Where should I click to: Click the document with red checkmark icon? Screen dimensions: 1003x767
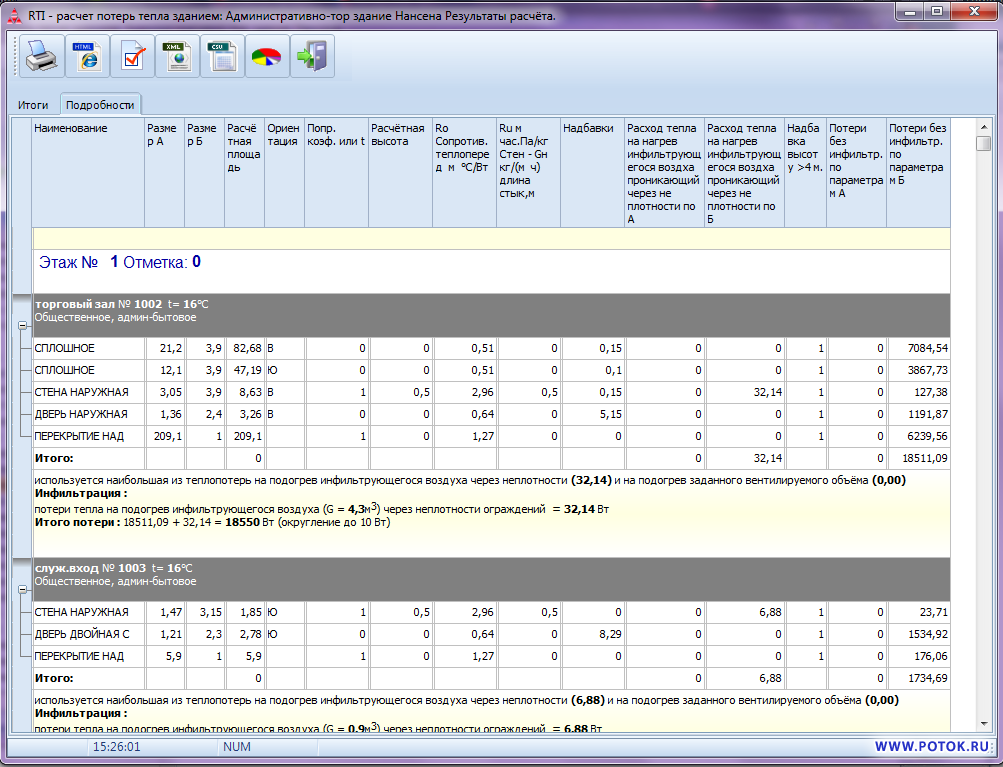click(132, 57)
